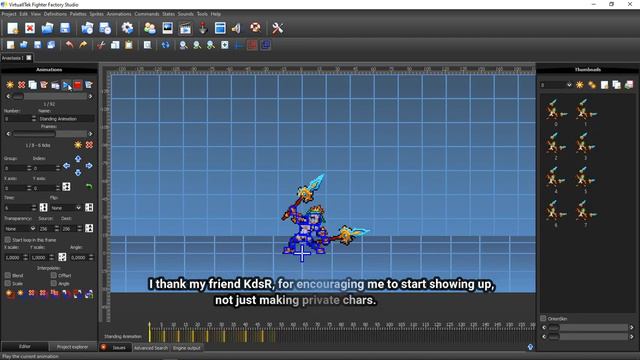Viewport: 640px width, 360px height.
Task: Open the commands editor joystick icon
Action: click(203, 28)
